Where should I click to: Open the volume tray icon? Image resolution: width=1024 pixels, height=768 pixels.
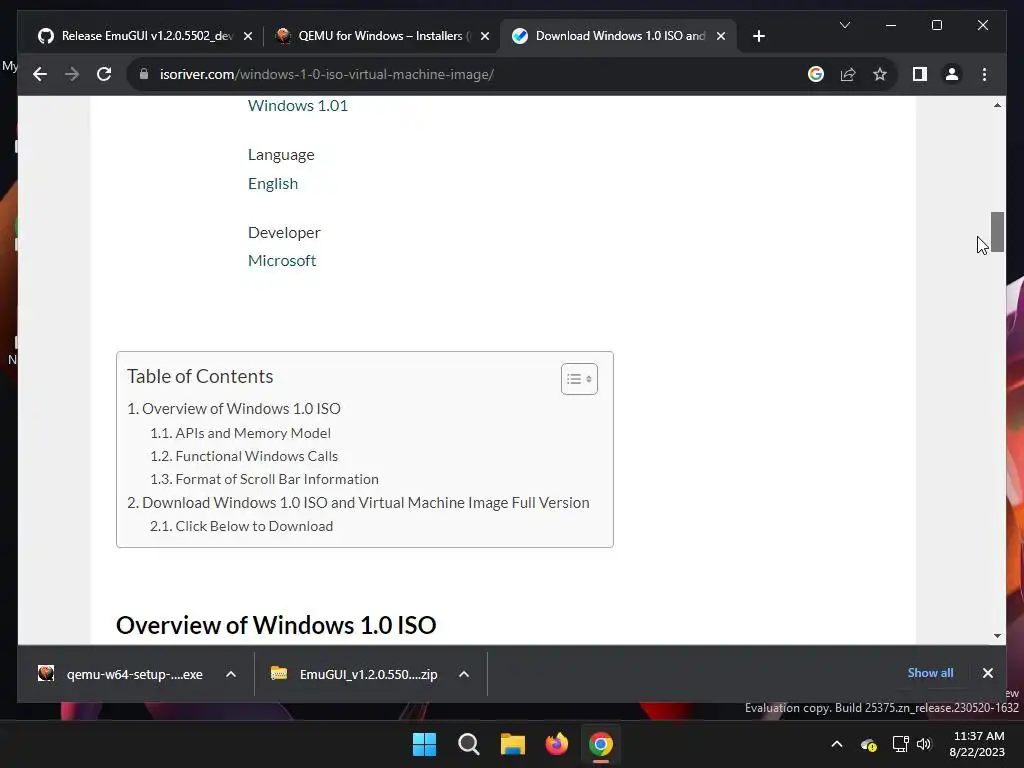click(x=924, y=744)
